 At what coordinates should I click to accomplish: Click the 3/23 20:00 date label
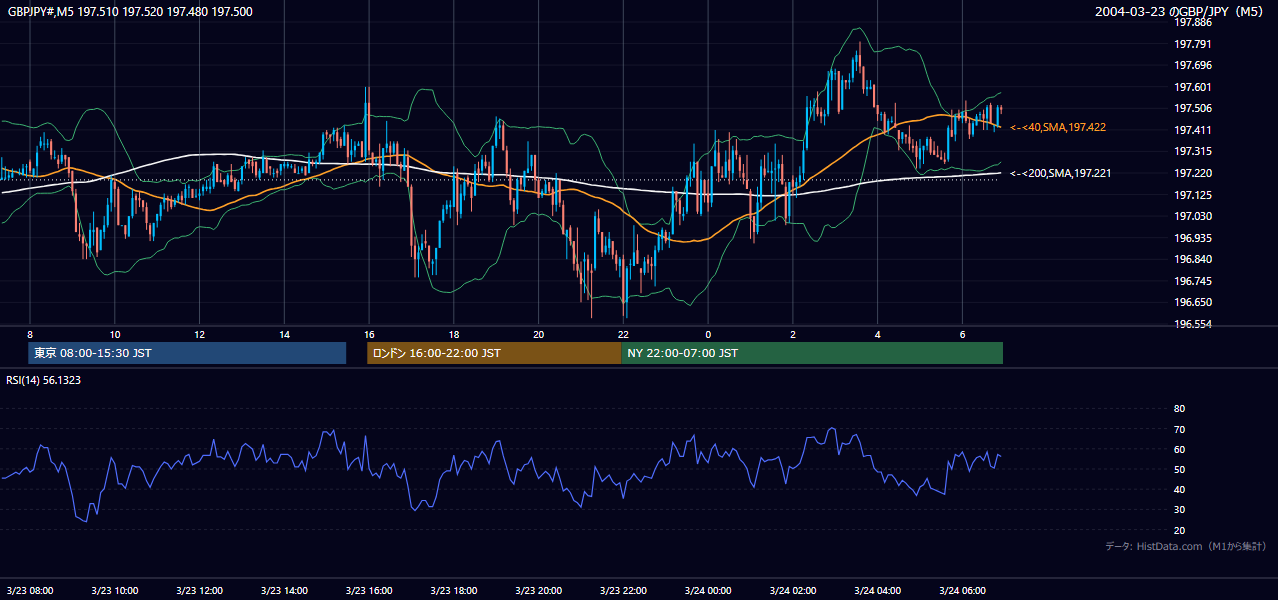pyautogui.click(x=539, y=590)
